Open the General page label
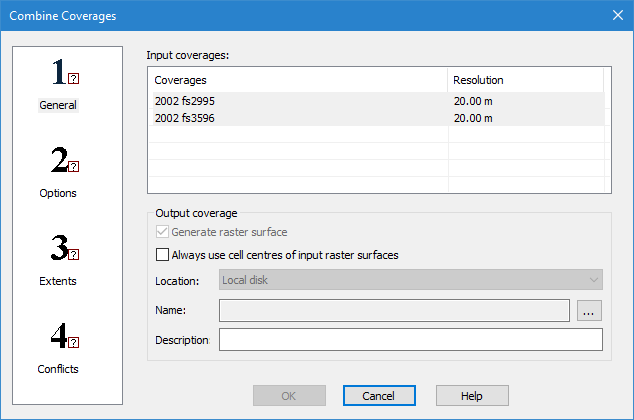The height and width of the screenshot is (420, 634). [58, 105]
